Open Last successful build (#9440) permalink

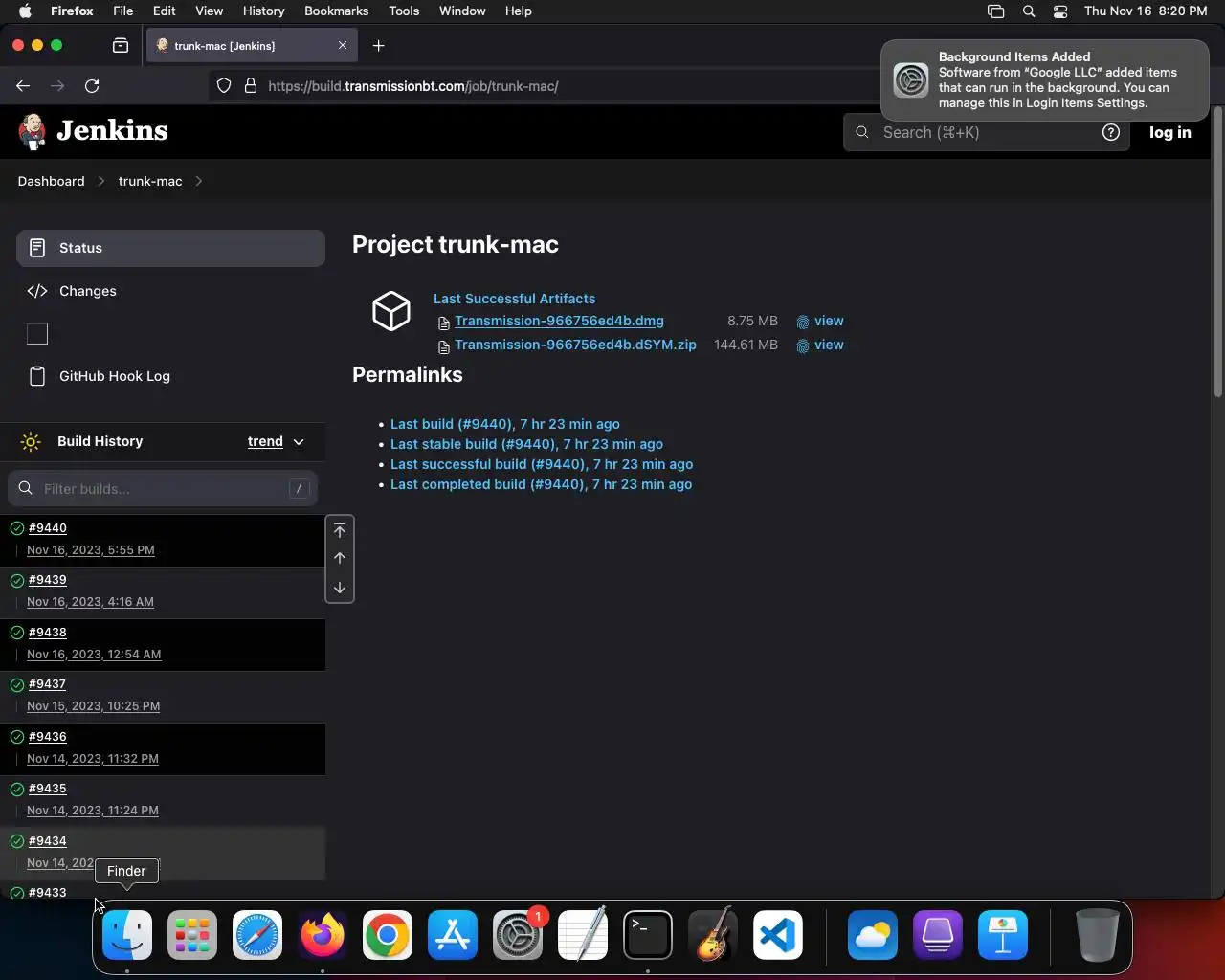(x=542, y=464)
